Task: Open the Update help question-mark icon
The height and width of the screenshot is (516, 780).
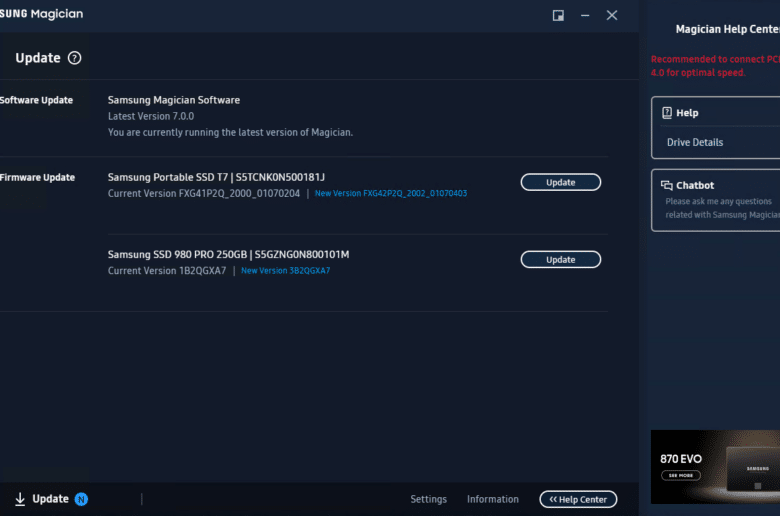Action: [75, 58]
